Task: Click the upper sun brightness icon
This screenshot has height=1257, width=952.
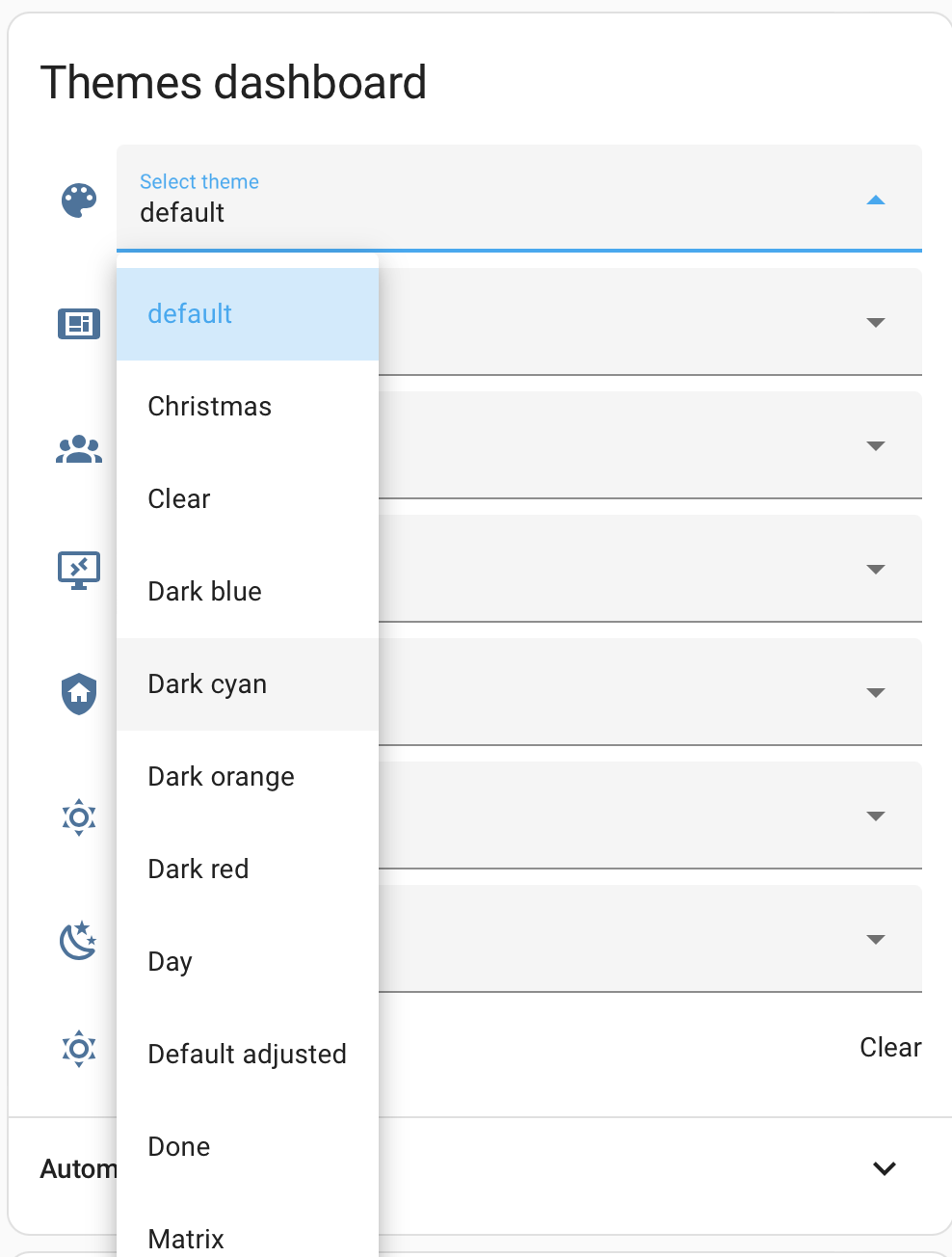Action: tap(78, 816)
